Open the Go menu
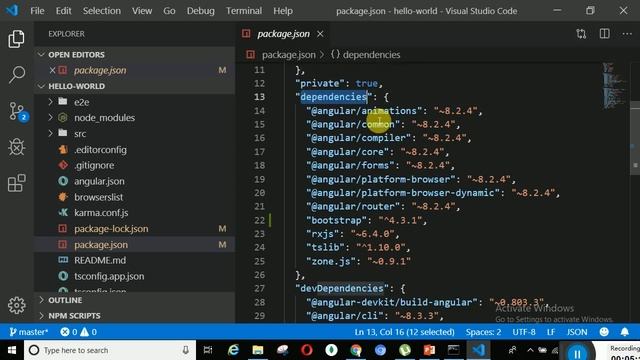Image resolution: width=640 pixels, height=360 pixels. click(x=169, y=11)
